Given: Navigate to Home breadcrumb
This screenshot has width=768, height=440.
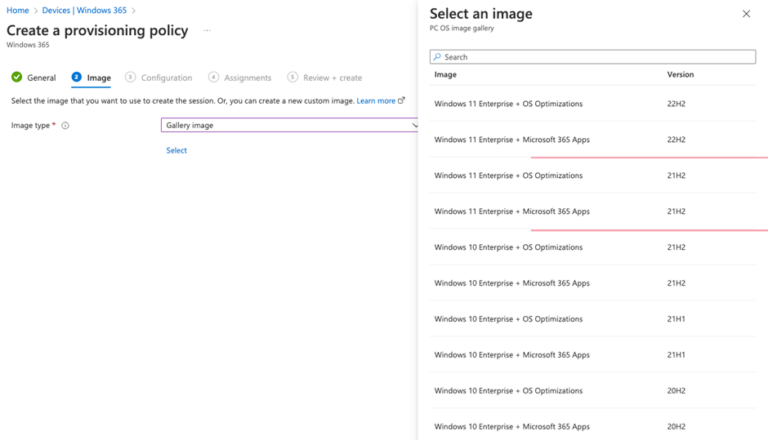Looking at the screenshot, I should click(x=17, y=11).
